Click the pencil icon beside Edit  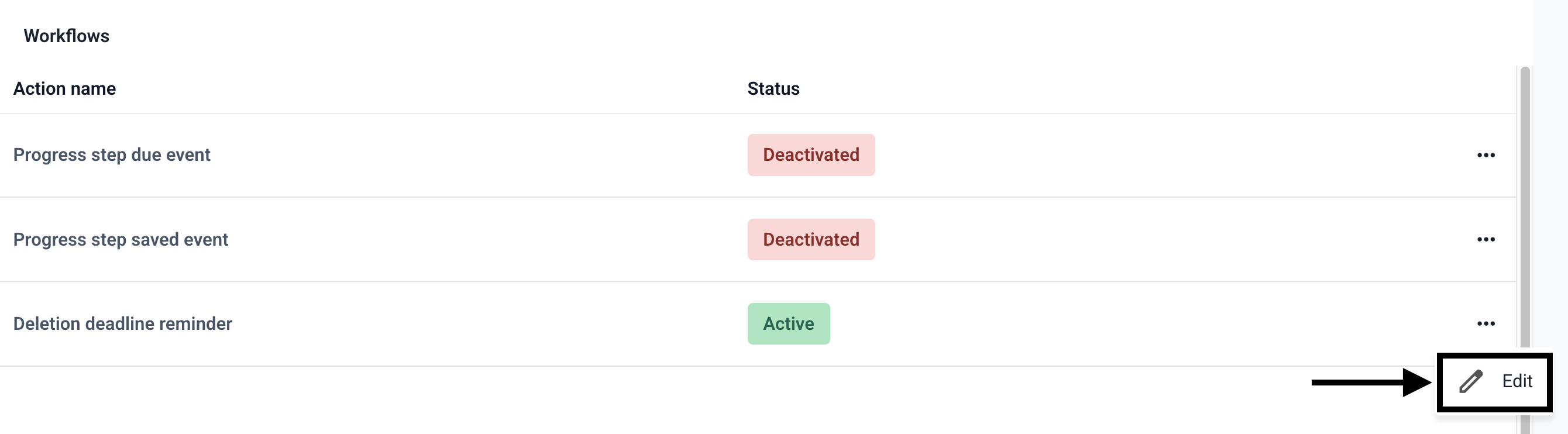[1470, 382]
